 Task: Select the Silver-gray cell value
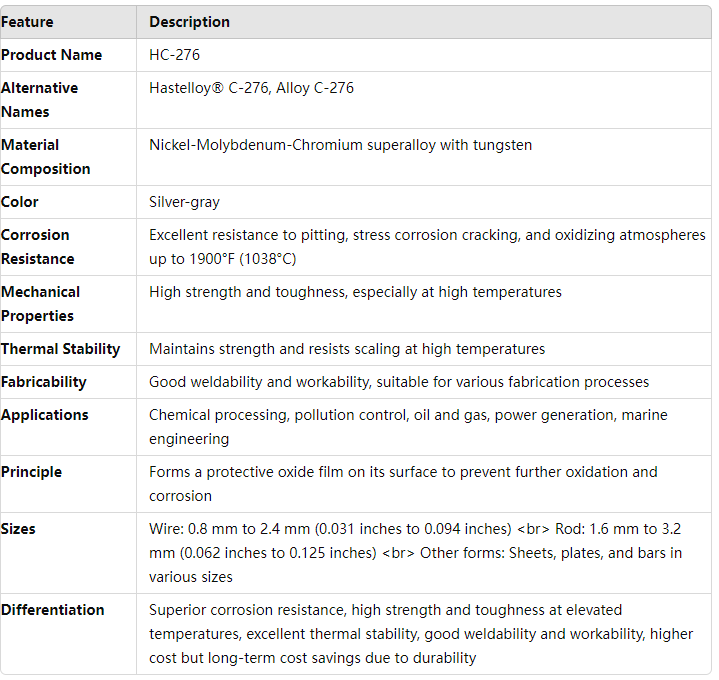(x=184, y=202)
